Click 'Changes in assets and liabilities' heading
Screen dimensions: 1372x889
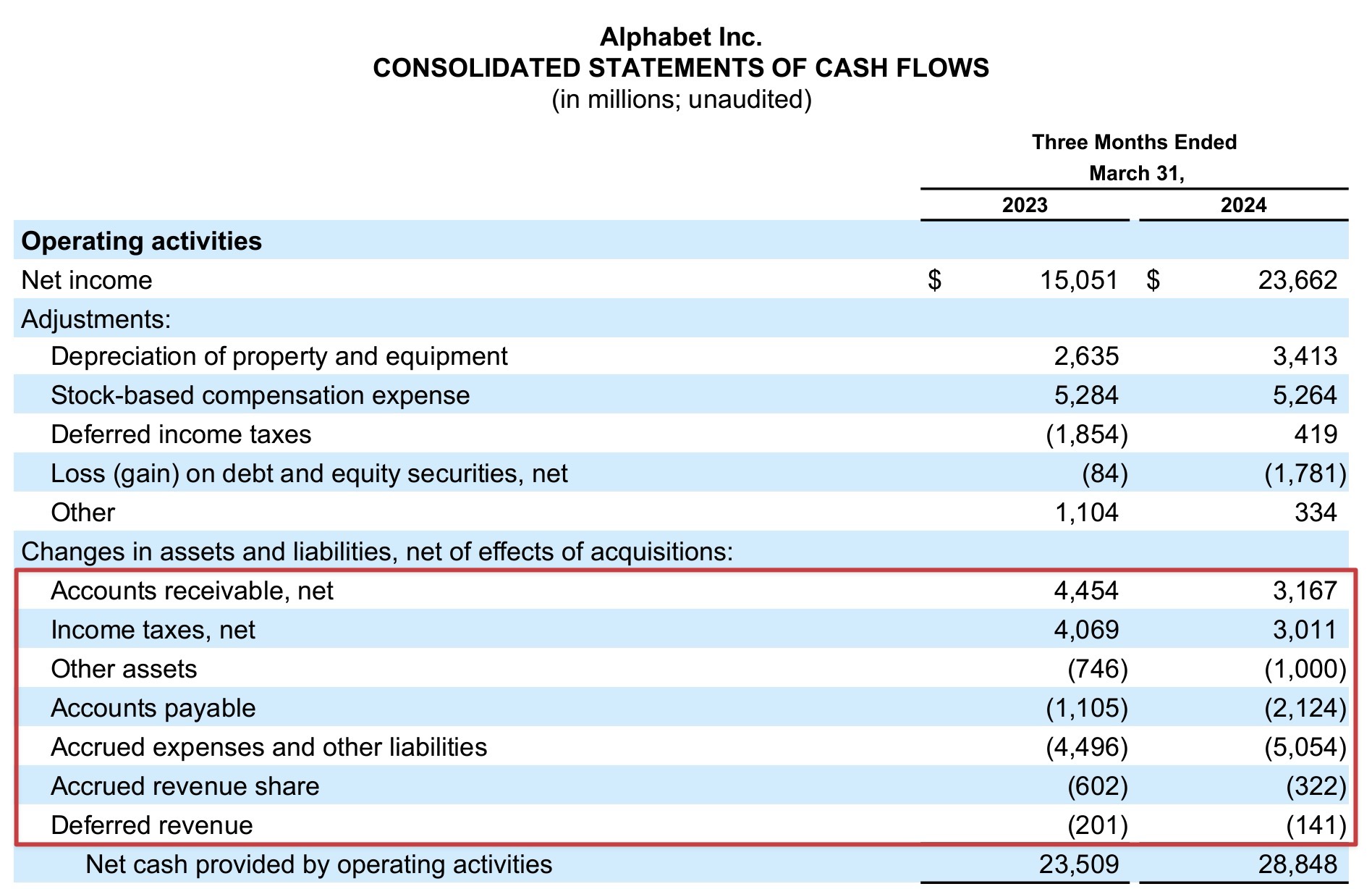point(377,552)
